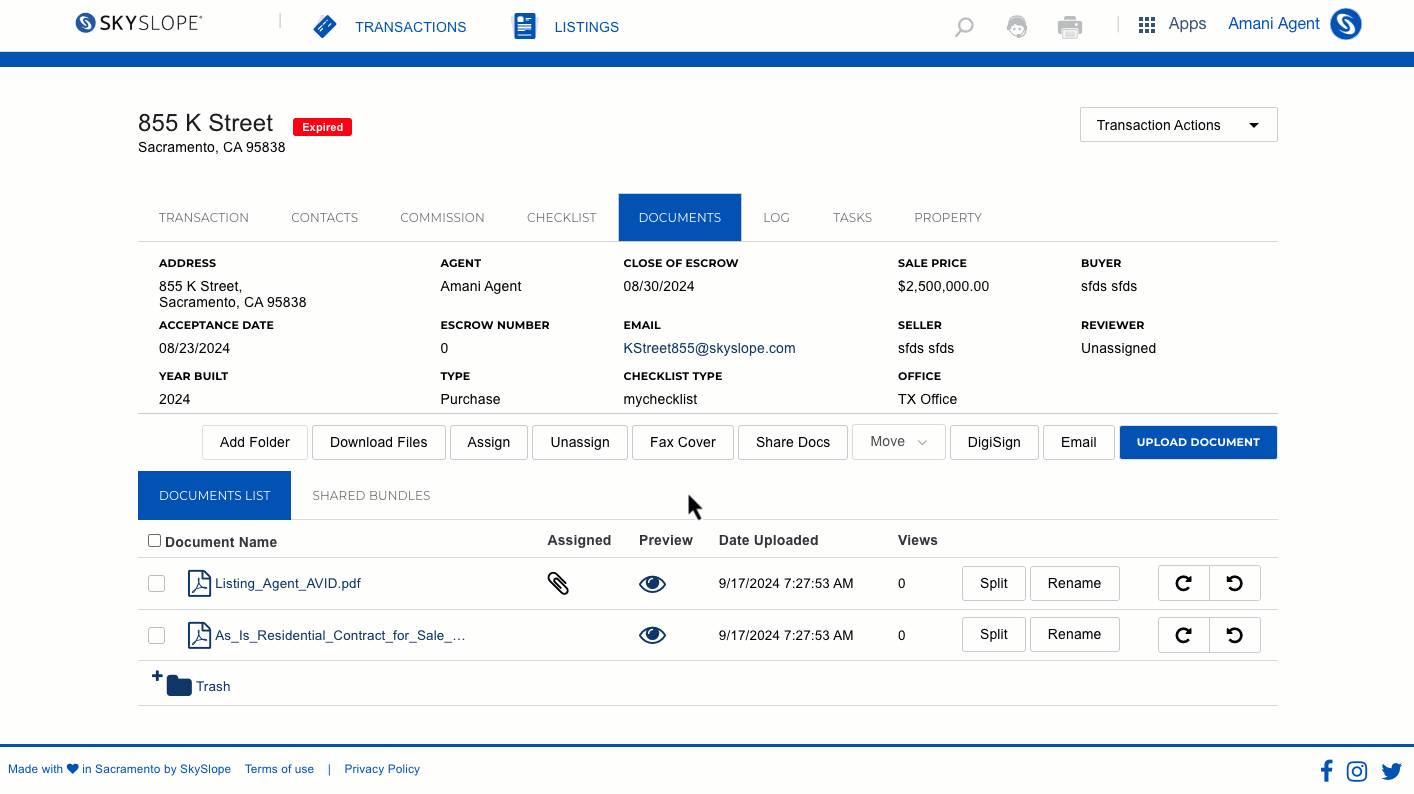Open the Twitter icon in the footer
1414x794 pixels.
tap(1392, 771)
